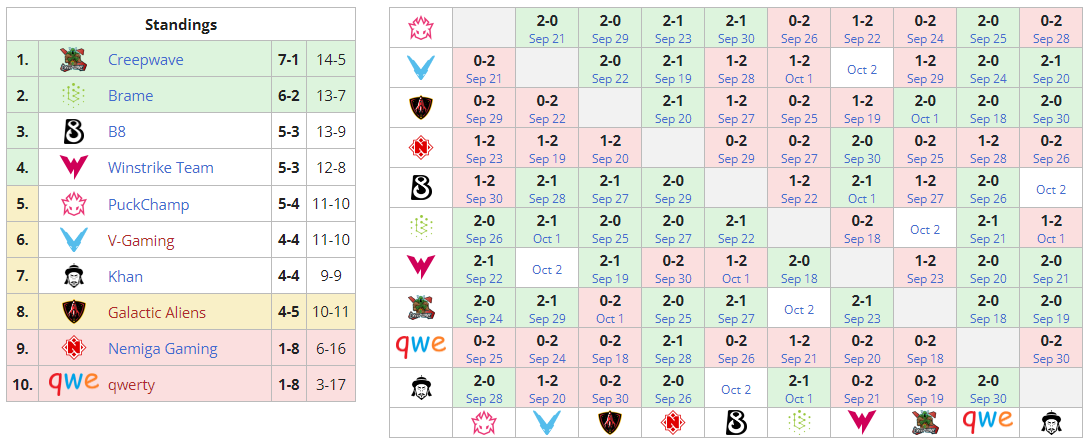Click the qwe logo in the crosstable's bottom row
The height and width of the screenshot is (444, 1091).
[x=987, y=420]
